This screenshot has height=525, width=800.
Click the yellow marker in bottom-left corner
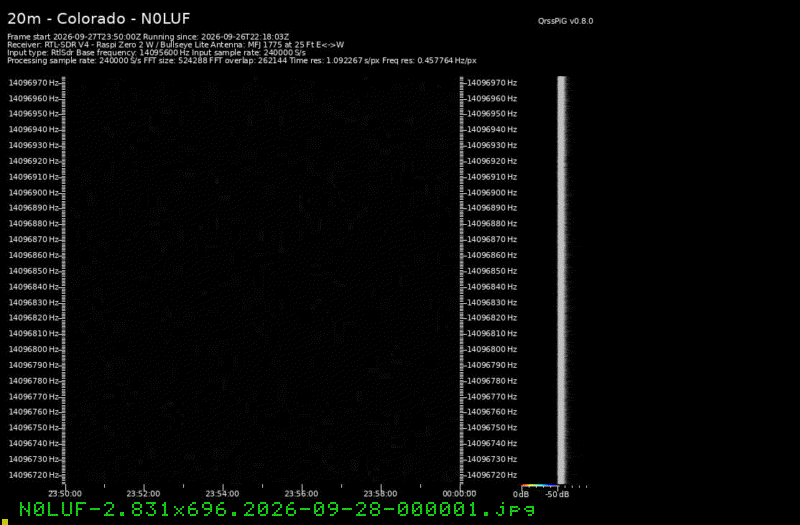point(5,522)
